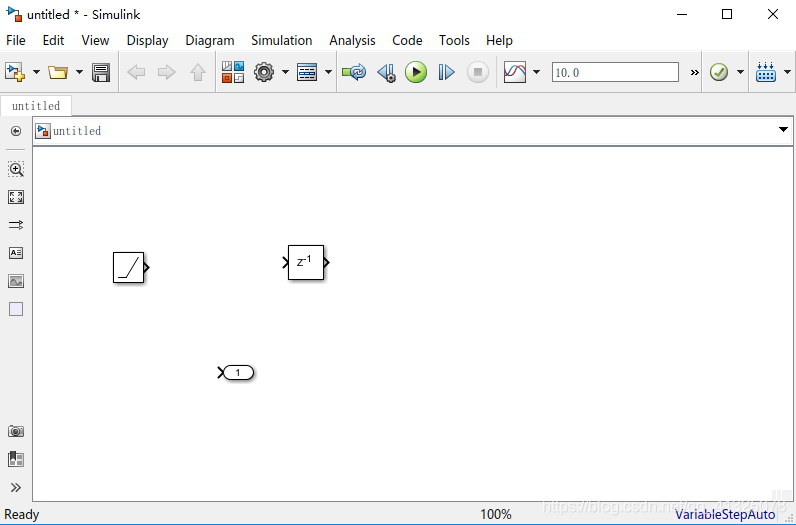Open the Model Explorer icon
Screen dimensions: 796x525
(x=307, y=72)
